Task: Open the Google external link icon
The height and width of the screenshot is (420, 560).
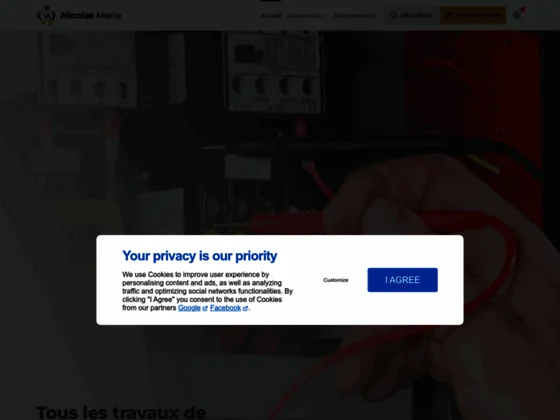Action: pos(205,308)
